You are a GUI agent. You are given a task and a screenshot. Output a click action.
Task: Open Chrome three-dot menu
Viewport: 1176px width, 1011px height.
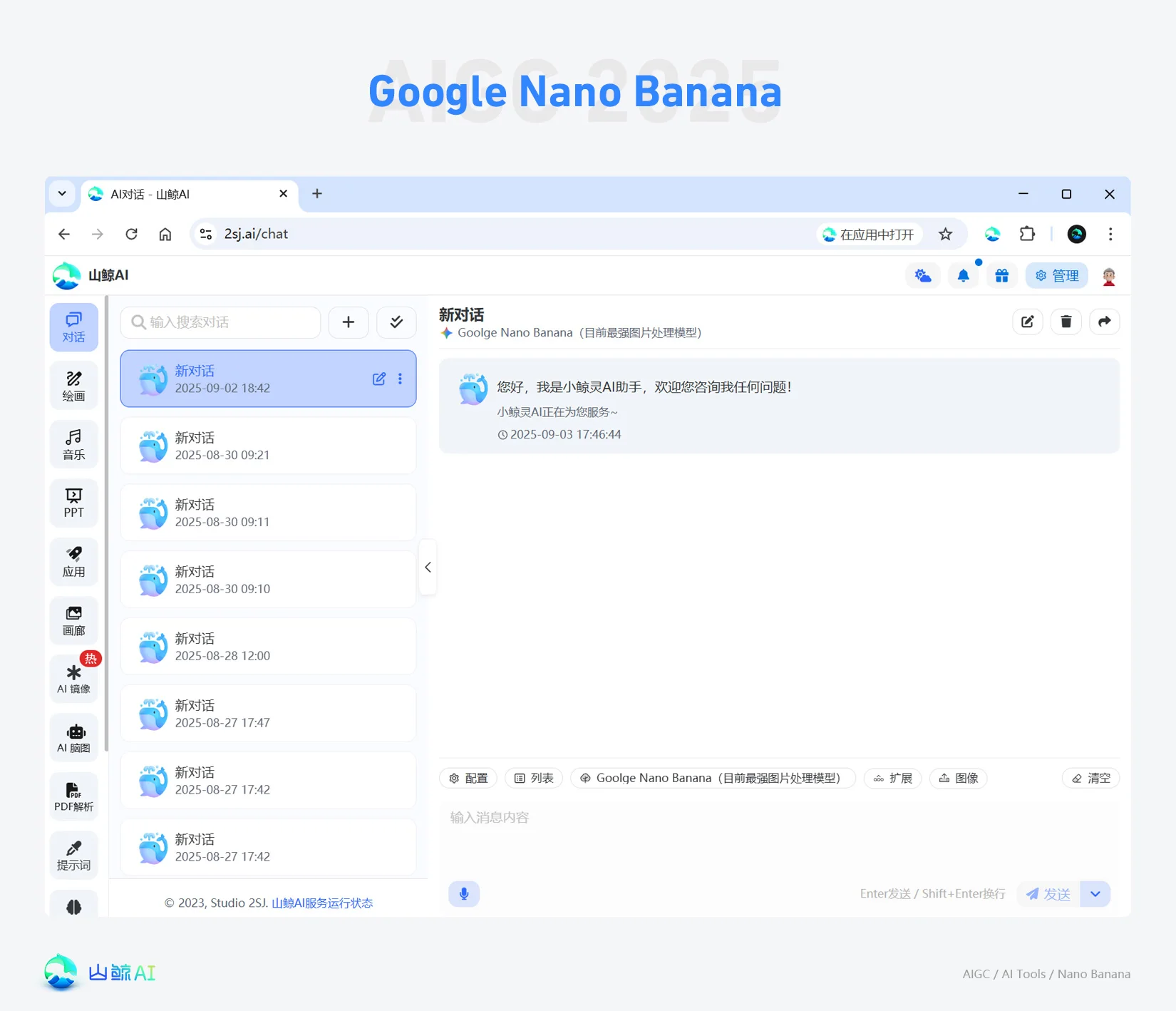click(1110, 234)
